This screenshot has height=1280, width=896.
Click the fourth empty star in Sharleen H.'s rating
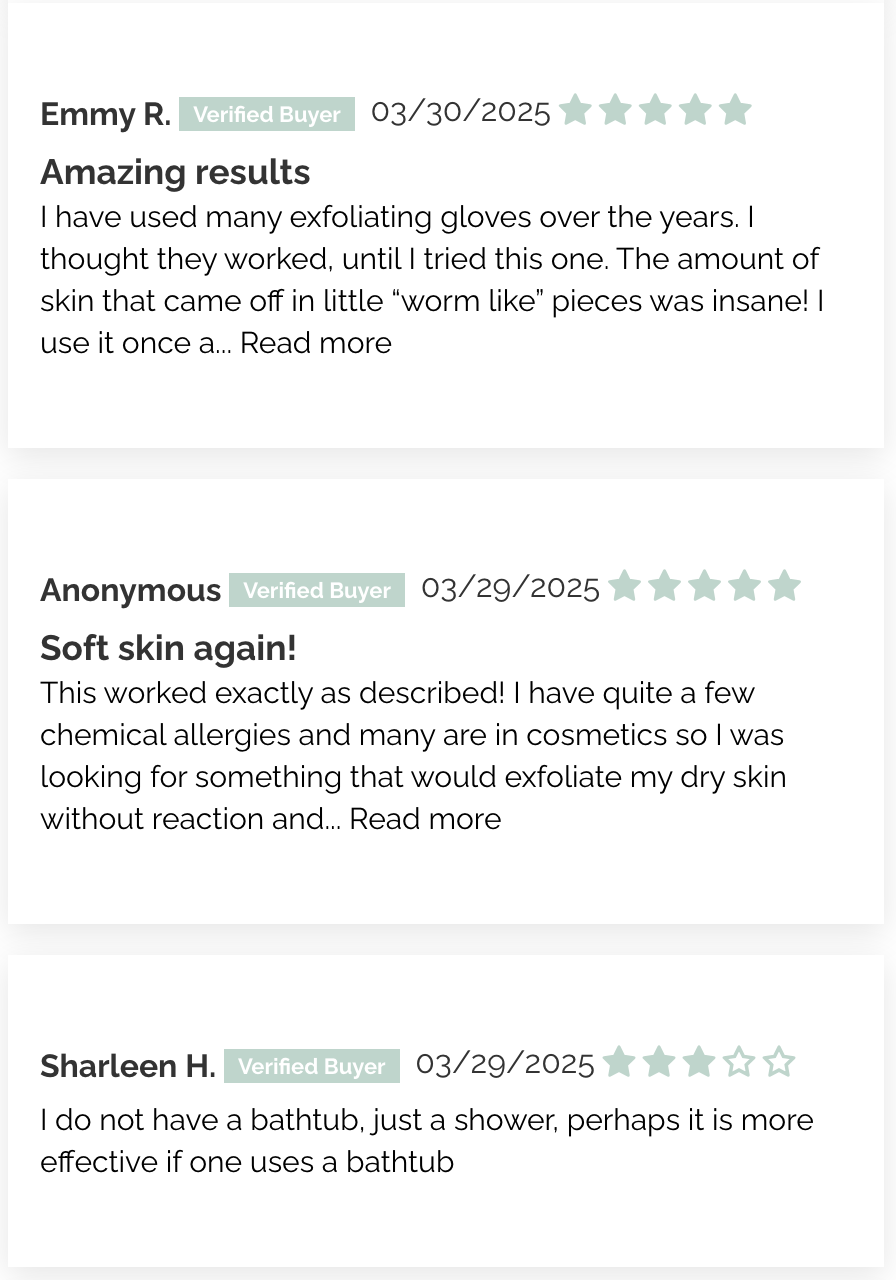739,1061
